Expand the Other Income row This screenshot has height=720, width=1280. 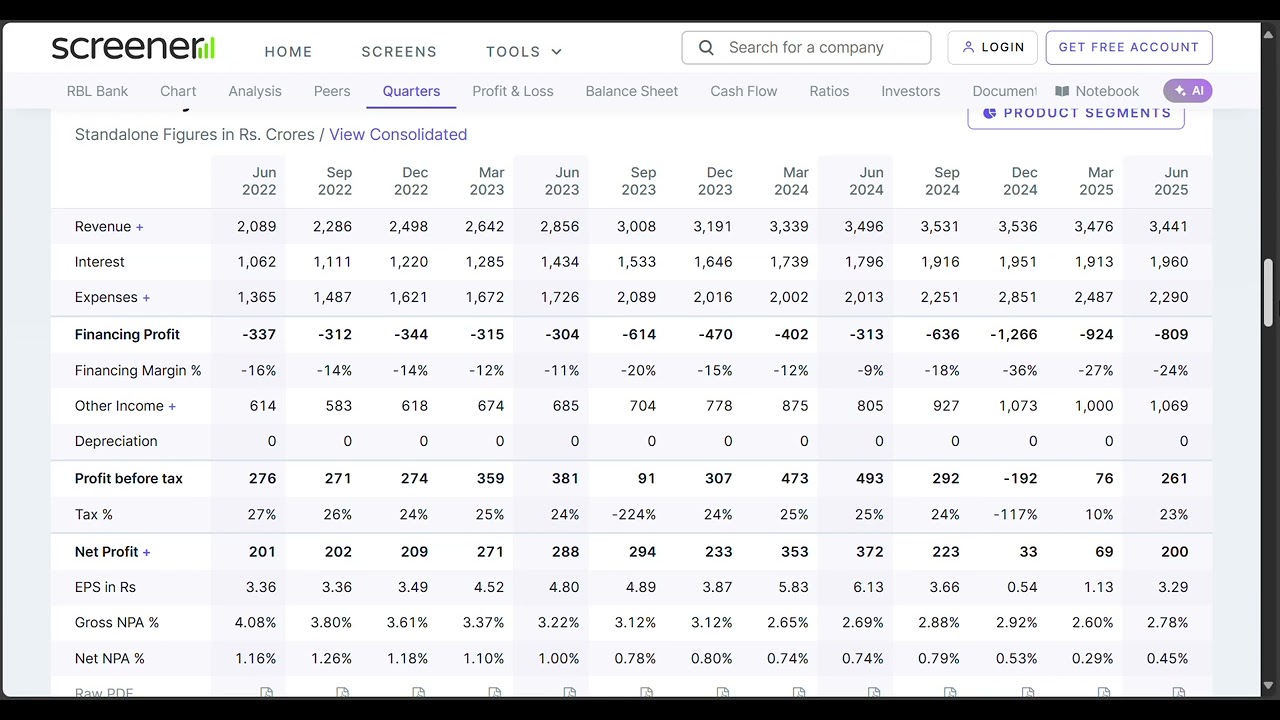tap(172, 406)
